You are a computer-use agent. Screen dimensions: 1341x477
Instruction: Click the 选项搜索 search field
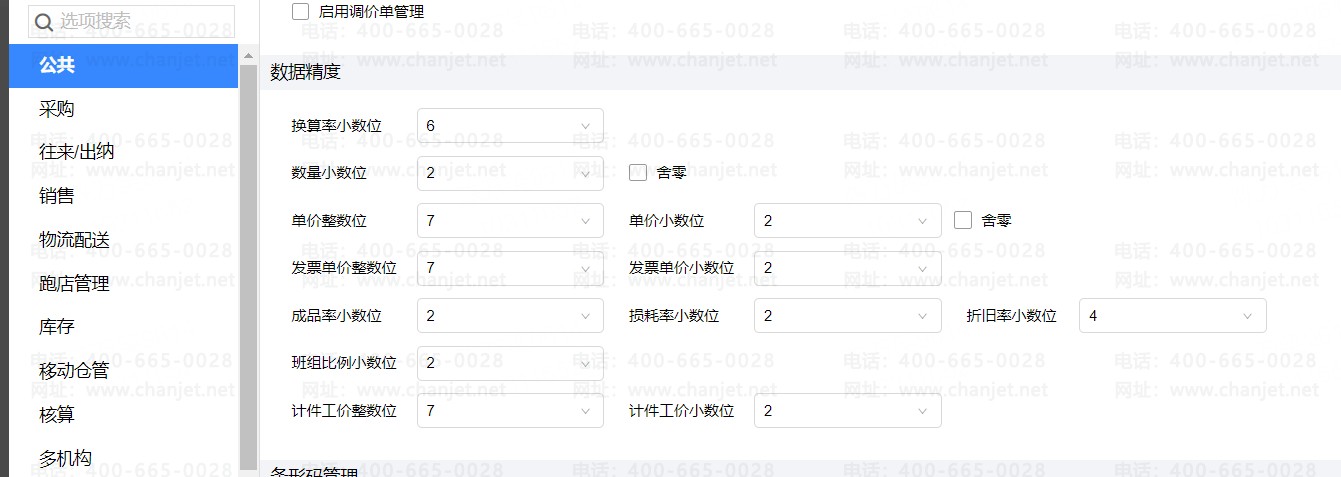click(132, 21)
